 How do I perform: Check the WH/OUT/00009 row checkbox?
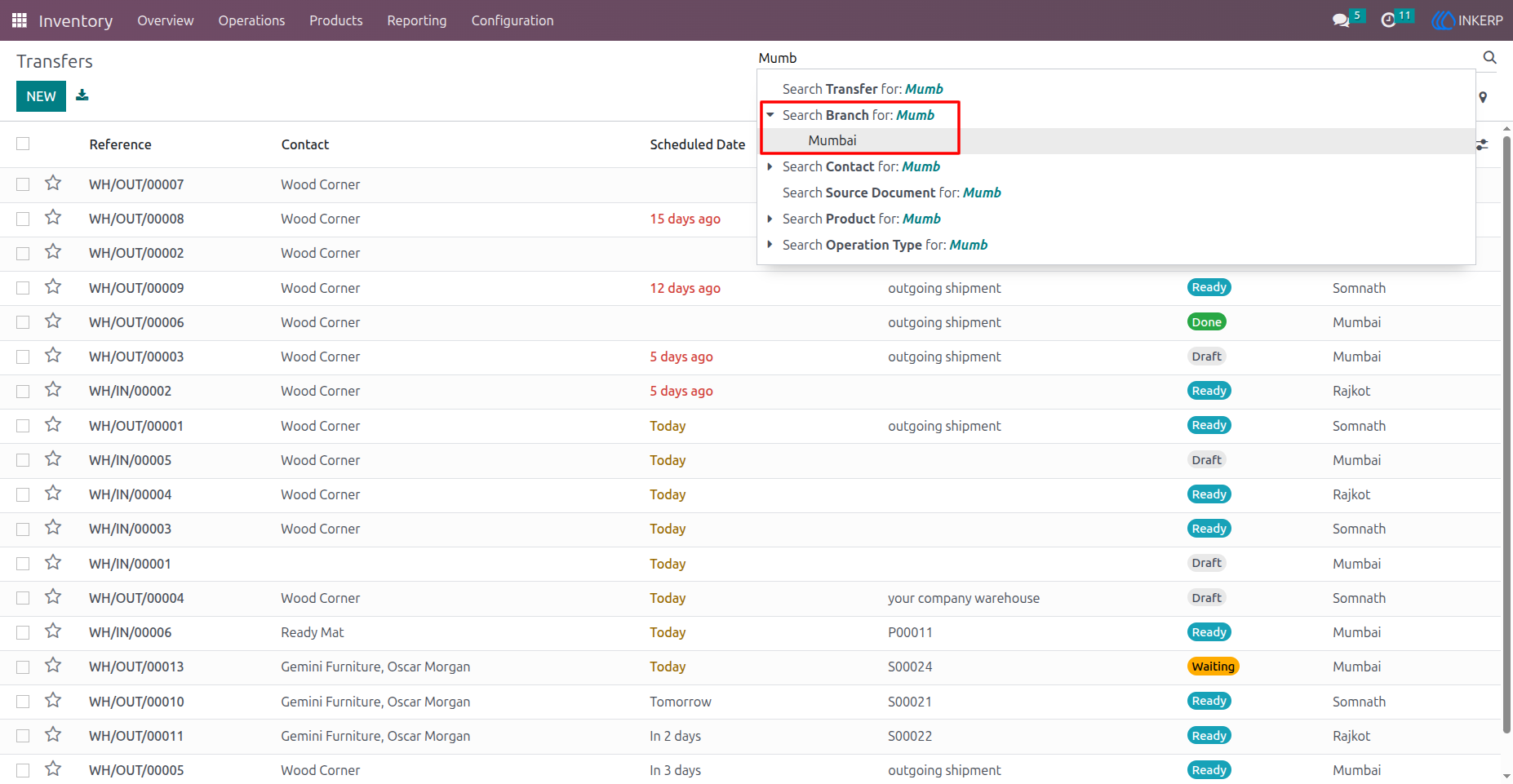click(23, 288)
